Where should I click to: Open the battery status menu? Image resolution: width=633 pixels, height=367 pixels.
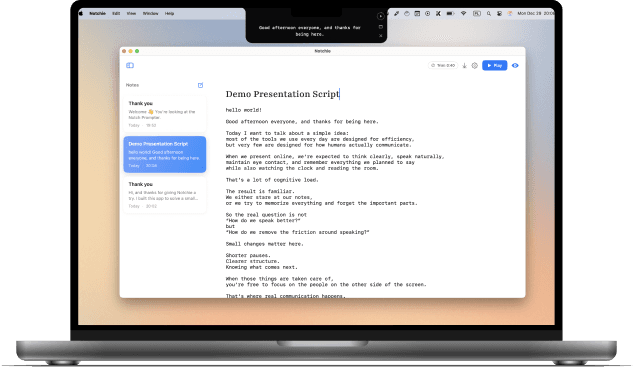click(x=450, y=13)
